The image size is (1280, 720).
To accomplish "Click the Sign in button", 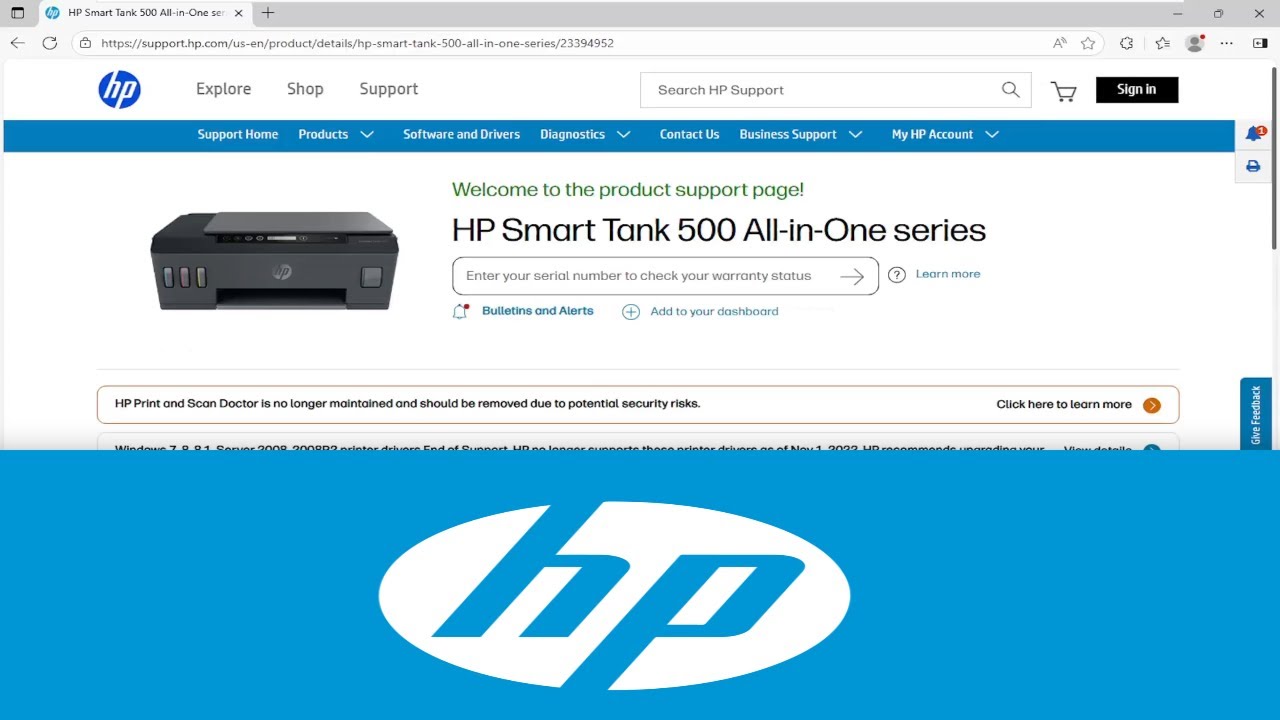I will 1137,90.
